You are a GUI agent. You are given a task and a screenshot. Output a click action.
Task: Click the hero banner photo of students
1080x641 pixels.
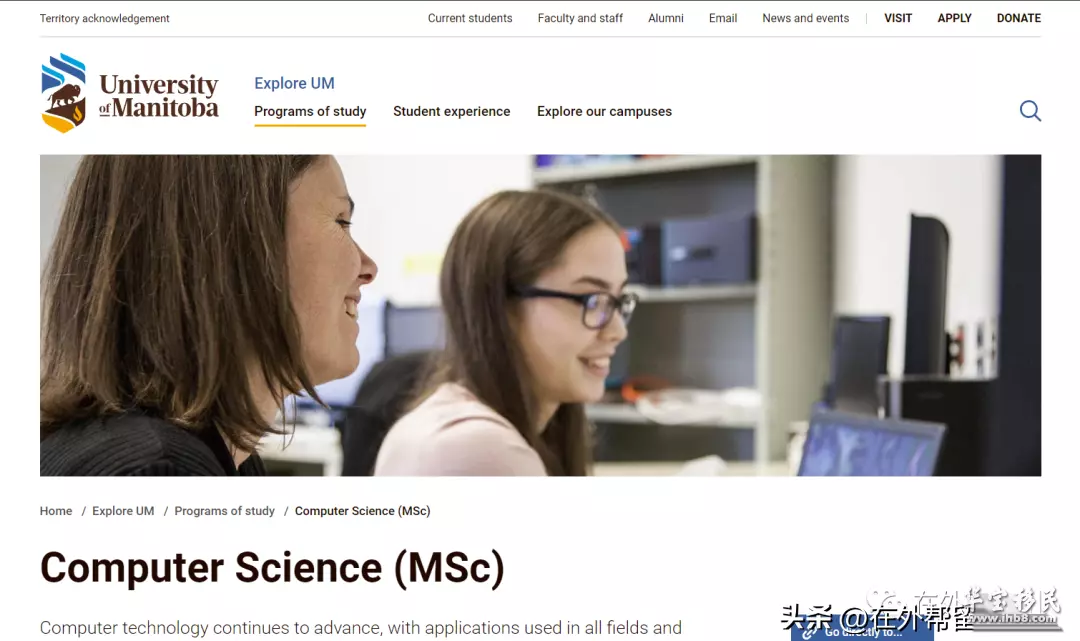541,315
